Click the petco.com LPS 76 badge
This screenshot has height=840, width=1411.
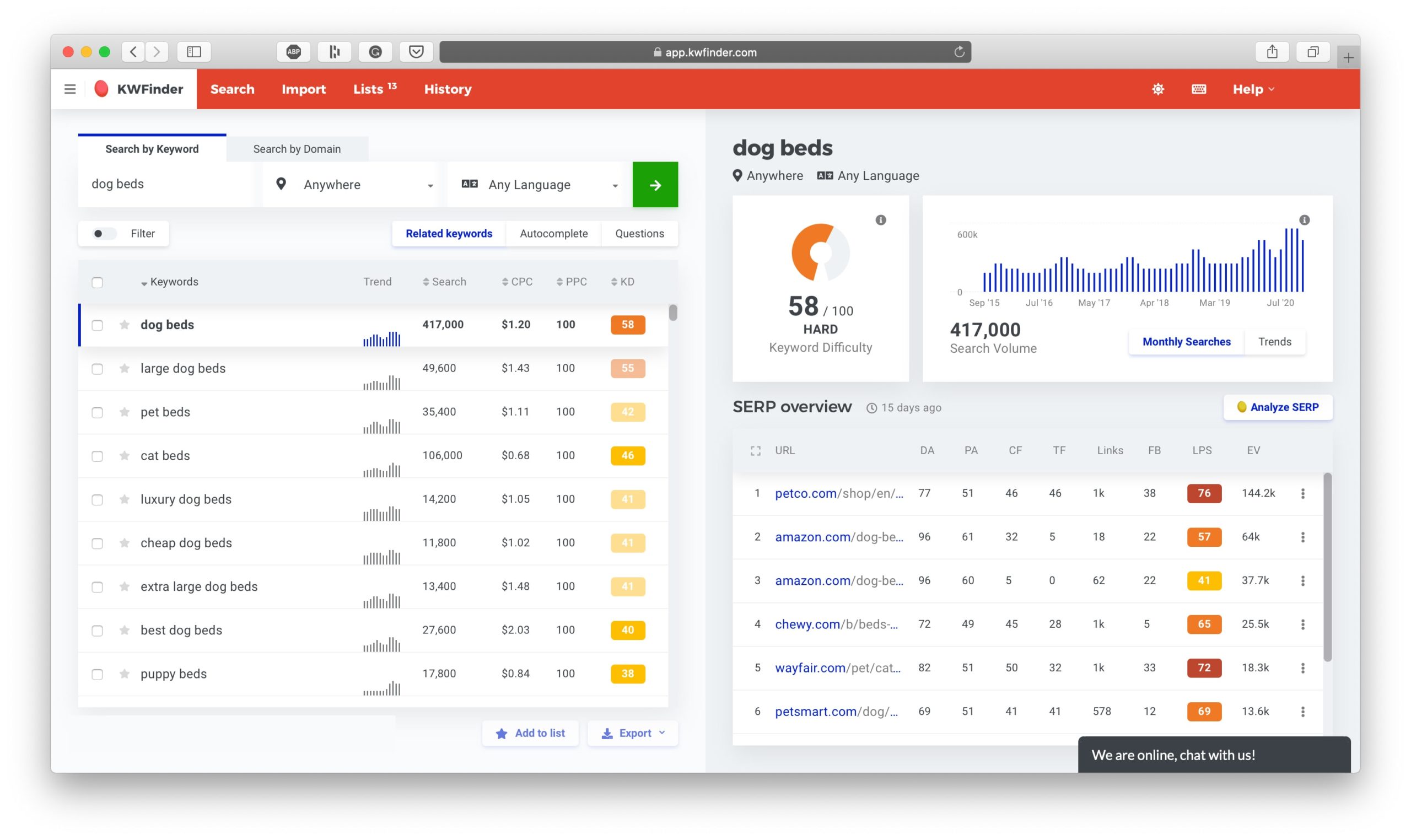1204,493
